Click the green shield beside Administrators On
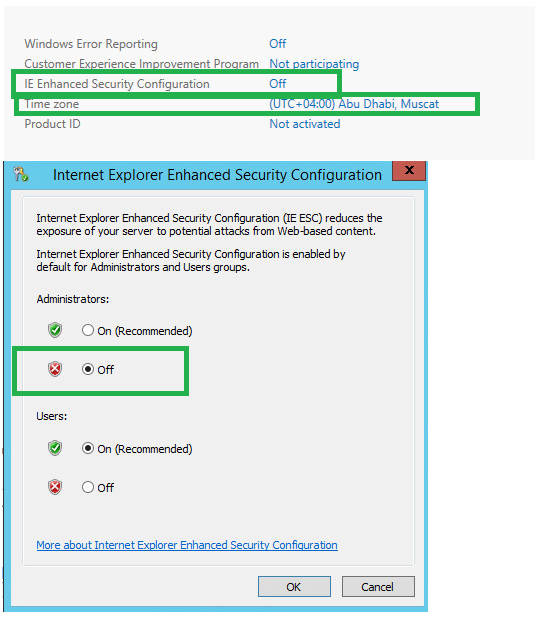Image resolution: width=535 pixels, height=619 pixels. [x=55, y=330]
